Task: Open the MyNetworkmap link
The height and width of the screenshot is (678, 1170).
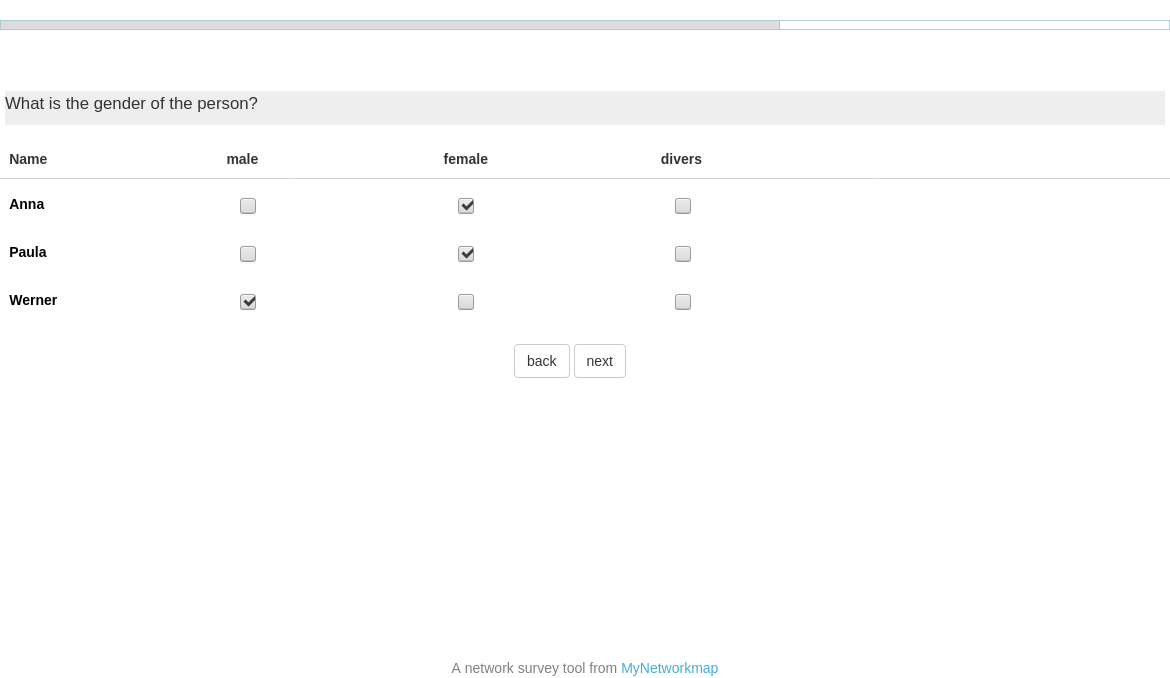Action: [669, 668]
